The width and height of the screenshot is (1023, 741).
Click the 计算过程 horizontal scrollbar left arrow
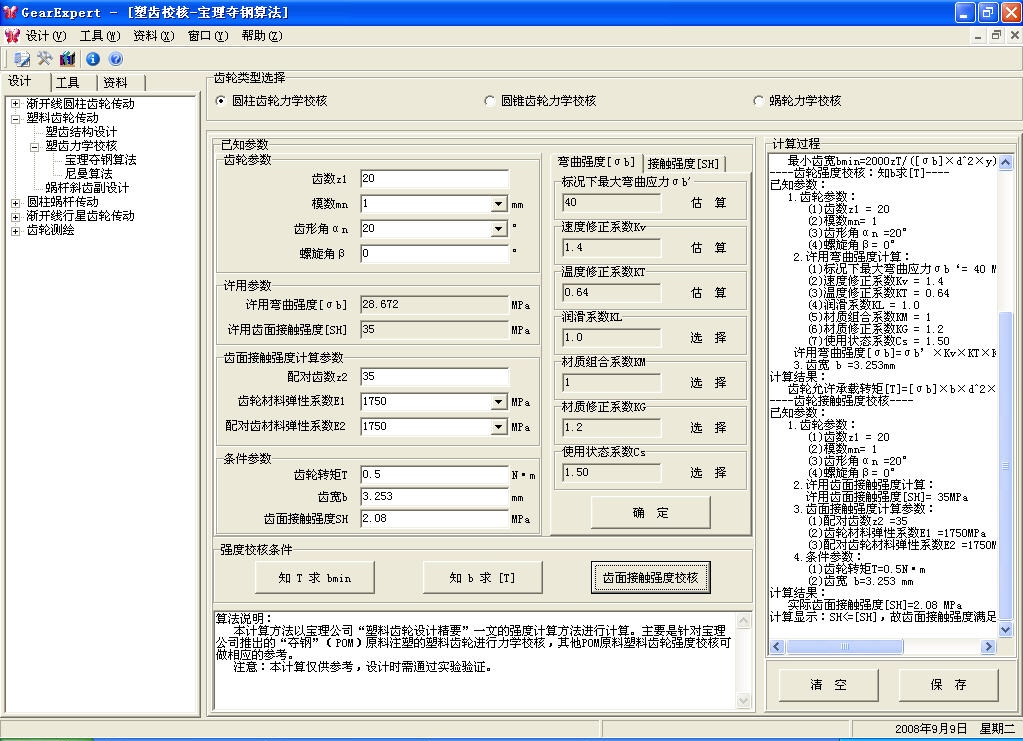click(776, 646)
